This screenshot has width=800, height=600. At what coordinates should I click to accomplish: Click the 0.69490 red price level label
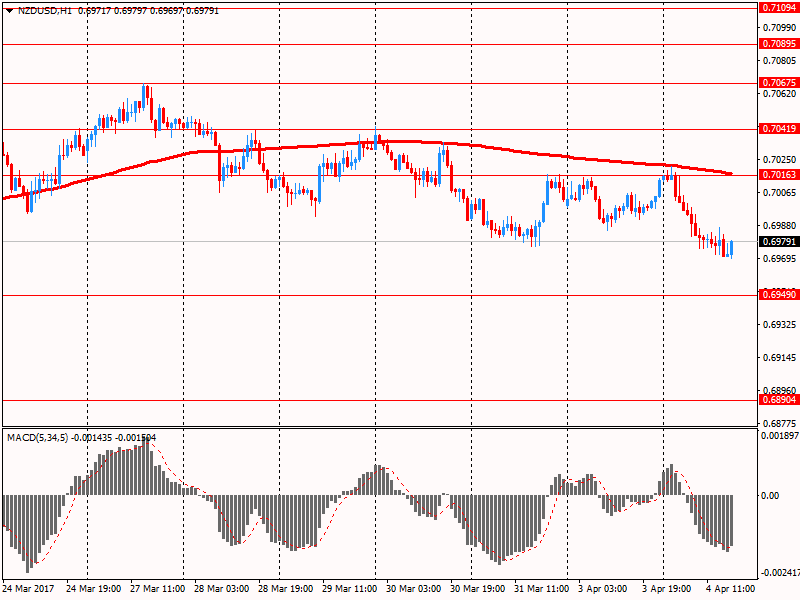click(779, 295)
